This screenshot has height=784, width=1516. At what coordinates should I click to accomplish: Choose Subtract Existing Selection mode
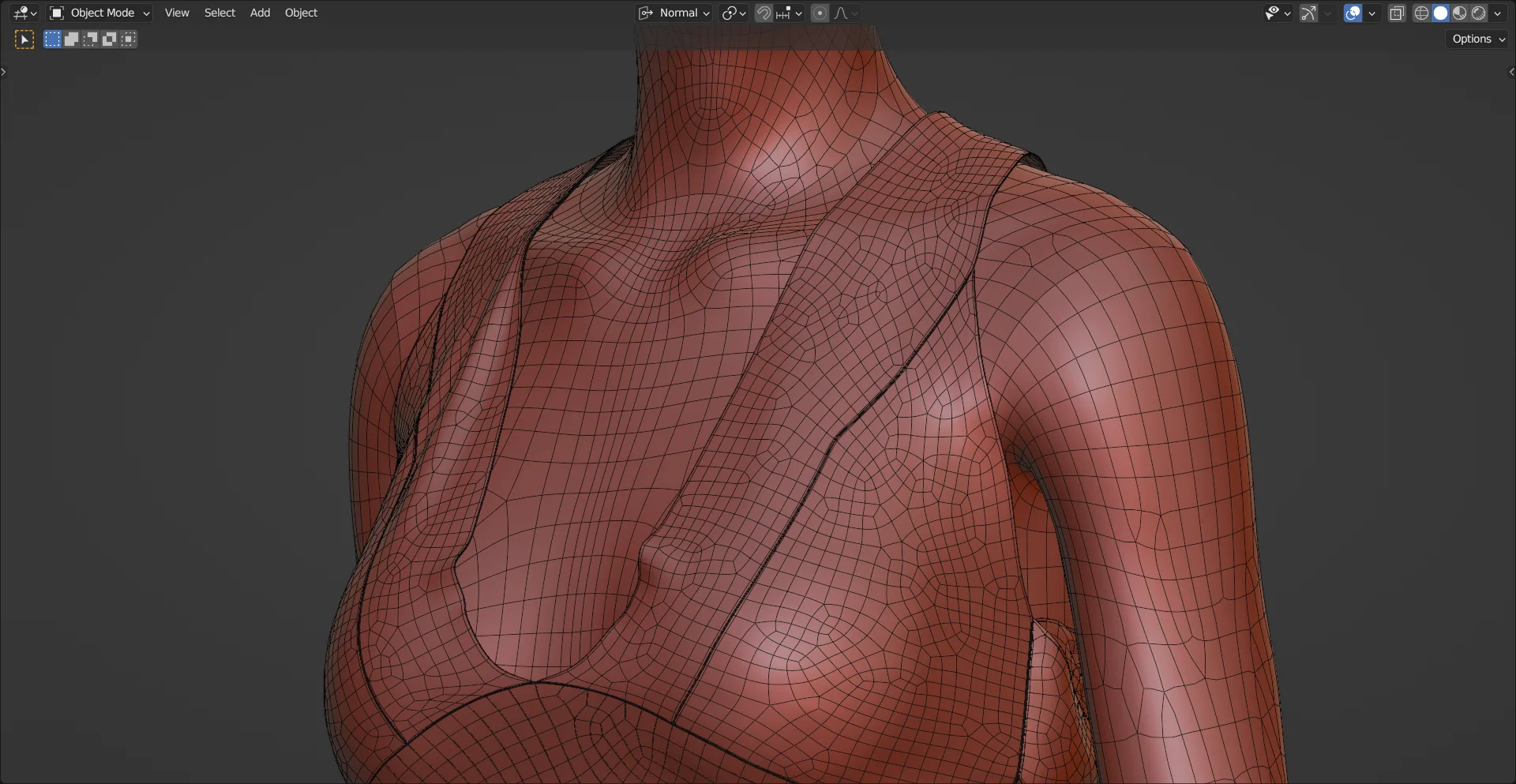click(x=90, y=39)
